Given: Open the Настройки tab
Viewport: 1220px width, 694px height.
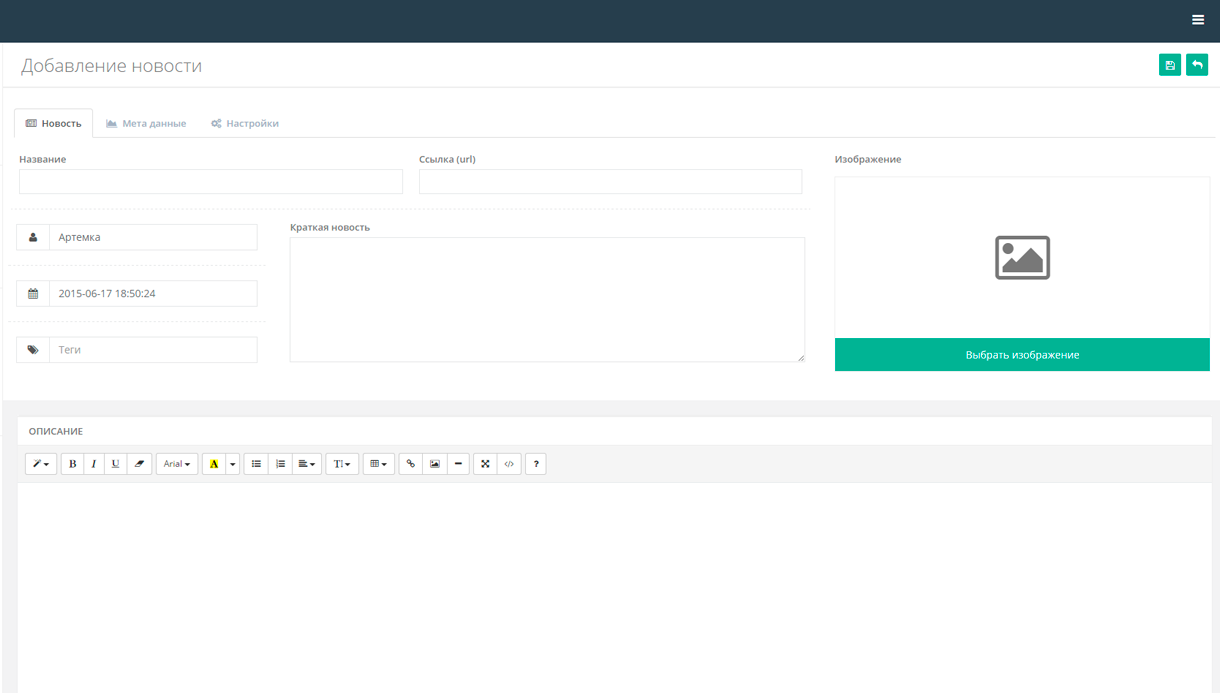Looking at the screenshot, I should (x=245, y=122).
